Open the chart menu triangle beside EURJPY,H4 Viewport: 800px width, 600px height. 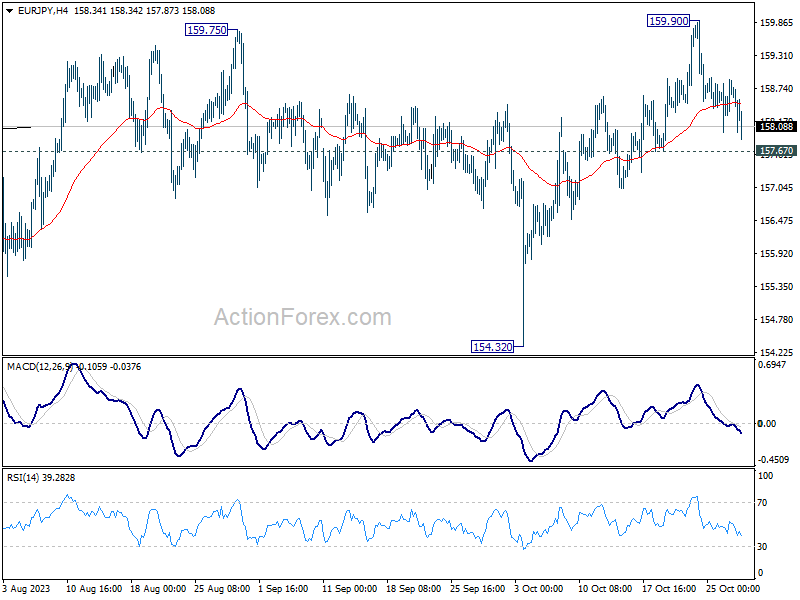point(10,11)
